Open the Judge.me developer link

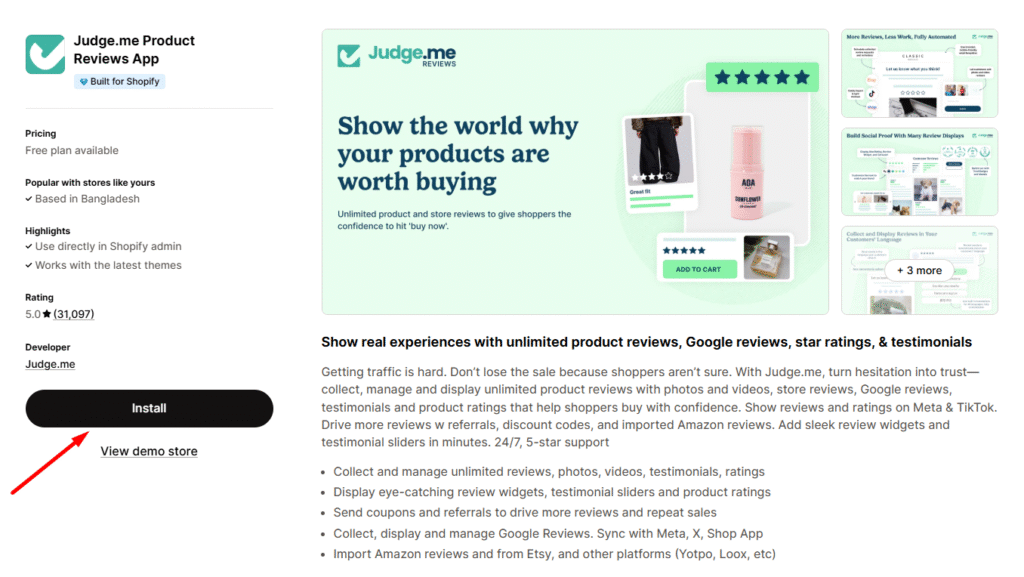[50, 364]
